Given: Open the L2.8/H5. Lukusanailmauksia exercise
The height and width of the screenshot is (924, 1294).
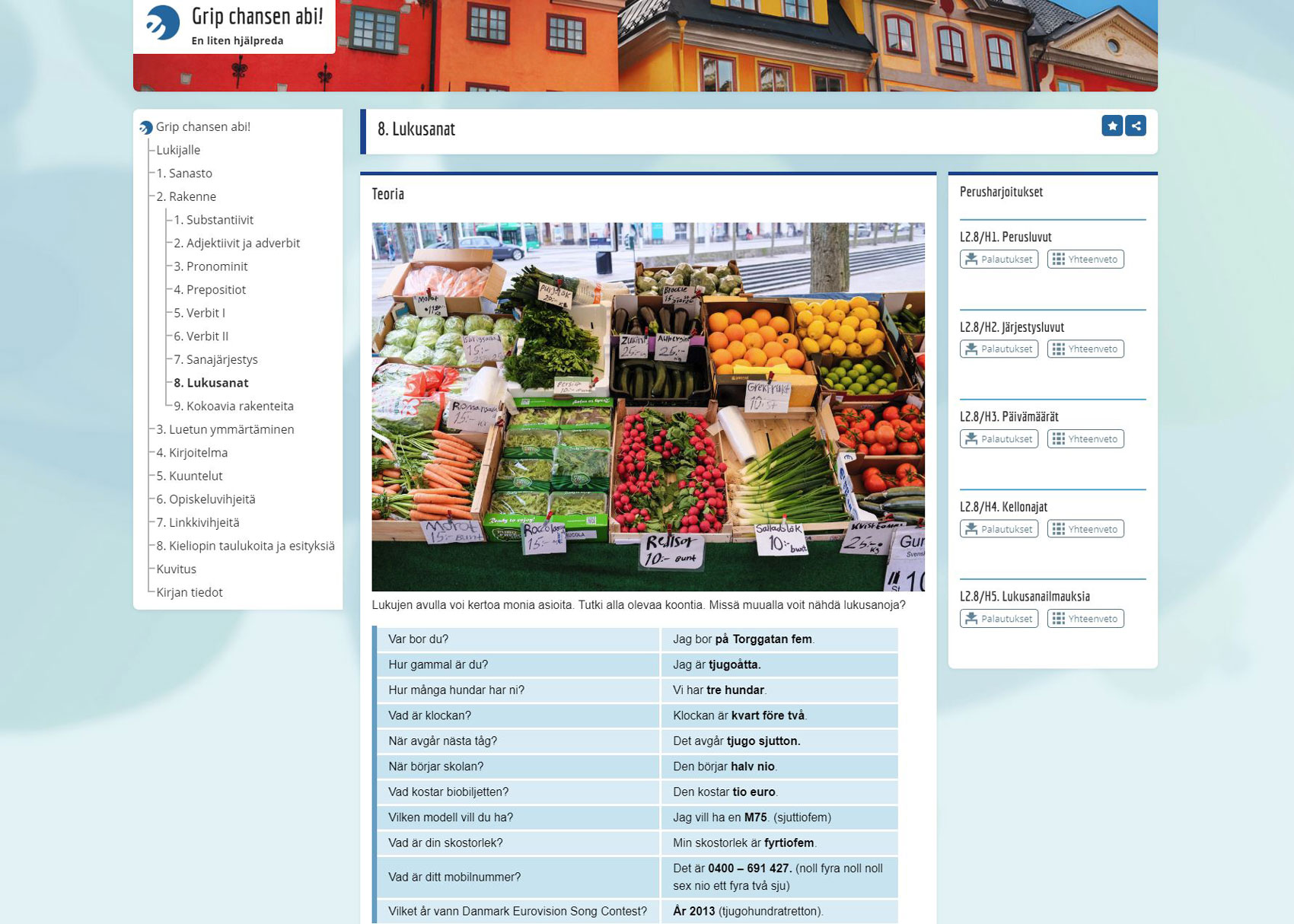Looking at the screenshot, I should 1025,597.
